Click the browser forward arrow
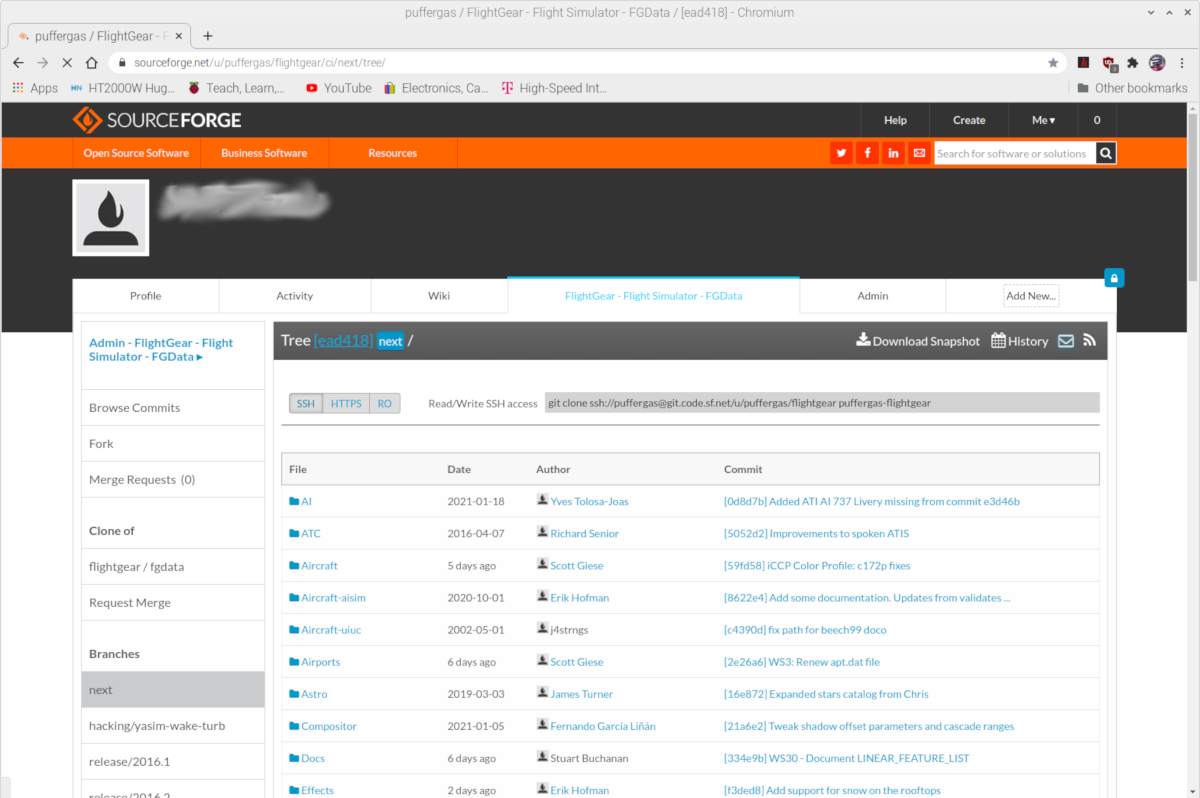 42,62
